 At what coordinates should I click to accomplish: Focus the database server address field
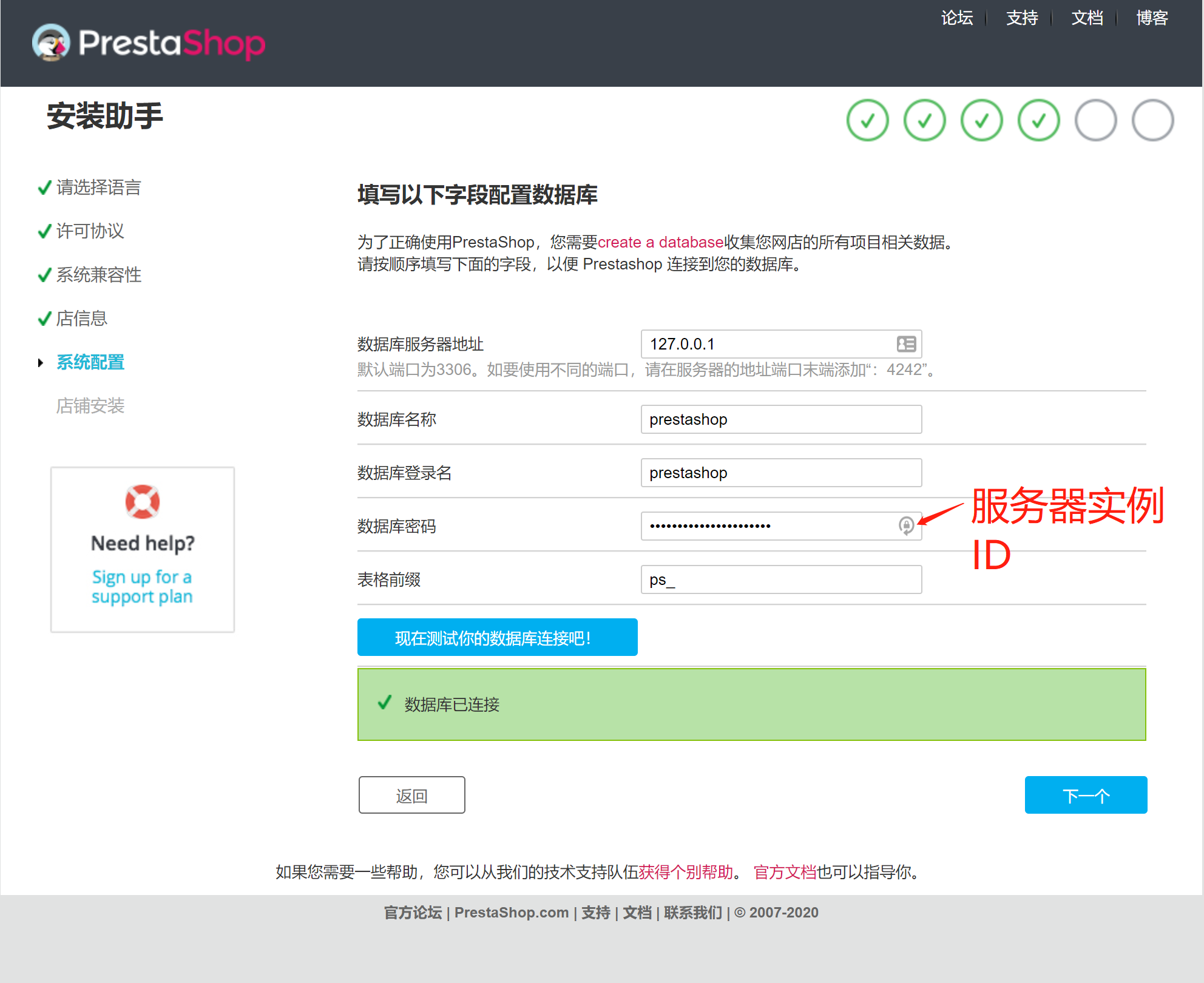(781, 344)
